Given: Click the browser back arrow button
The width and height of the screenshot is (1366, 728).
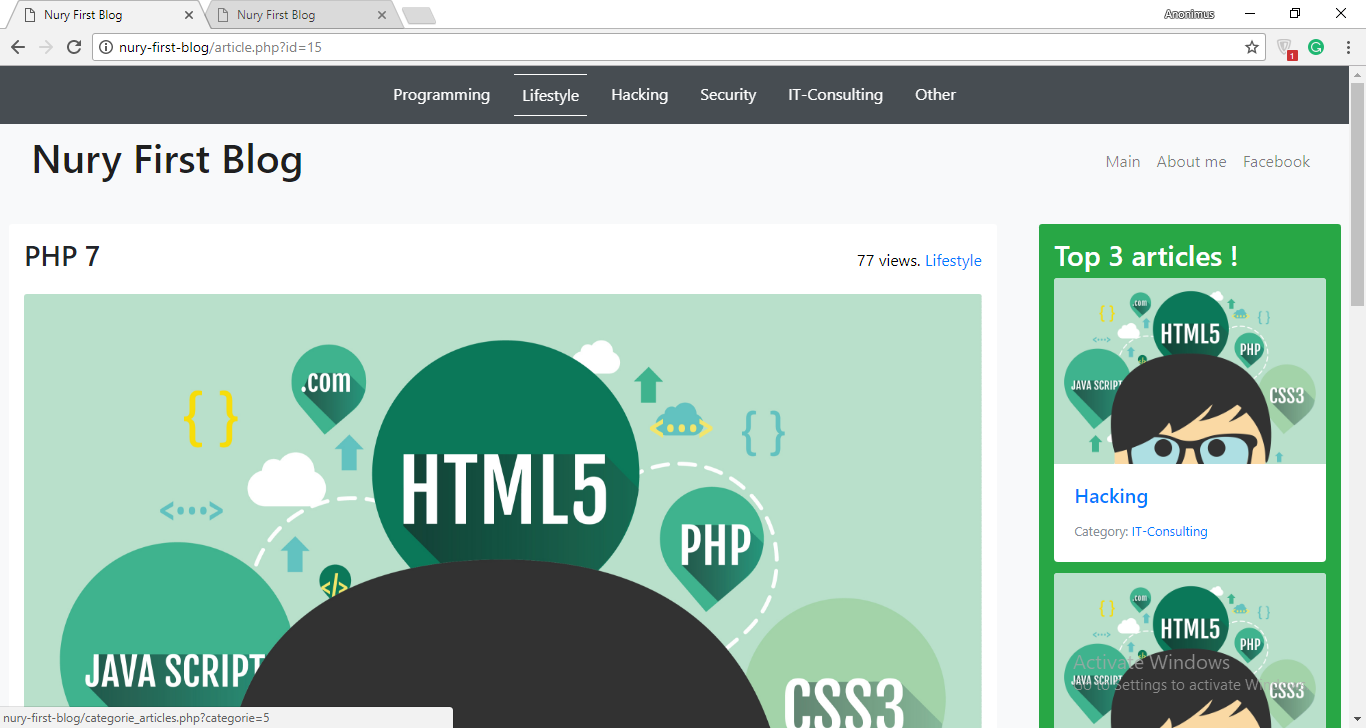Looking at the screenshot, I should [x=18, y=47].
